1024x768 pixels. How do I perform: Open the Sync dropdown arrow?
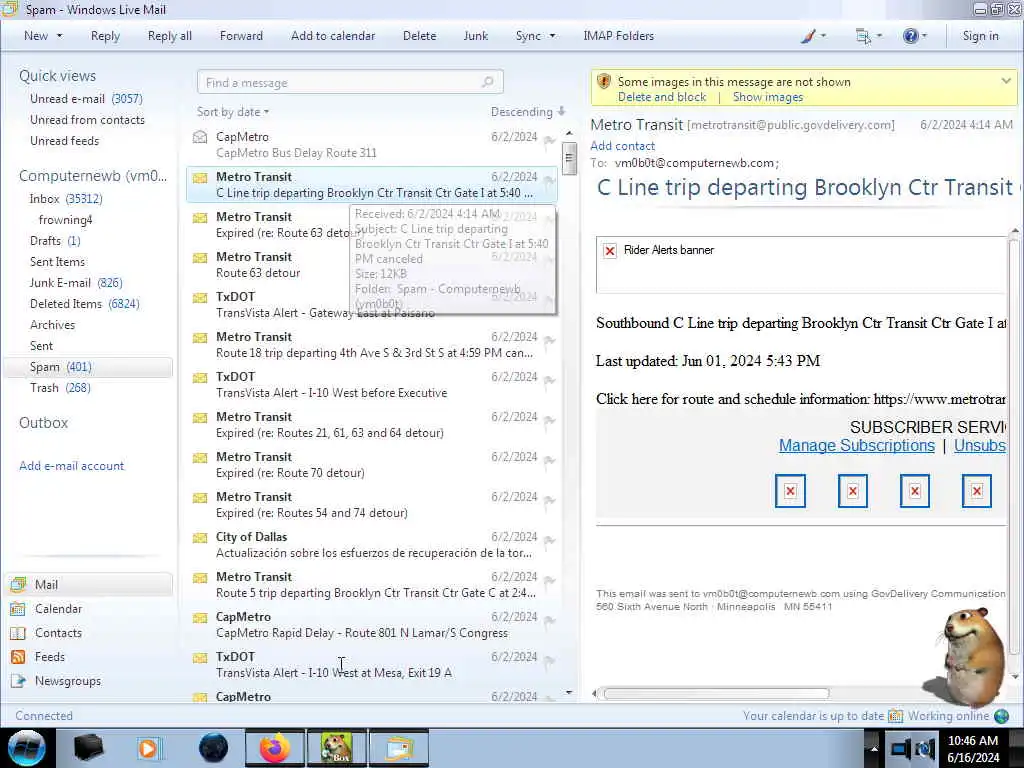[552, 36]
